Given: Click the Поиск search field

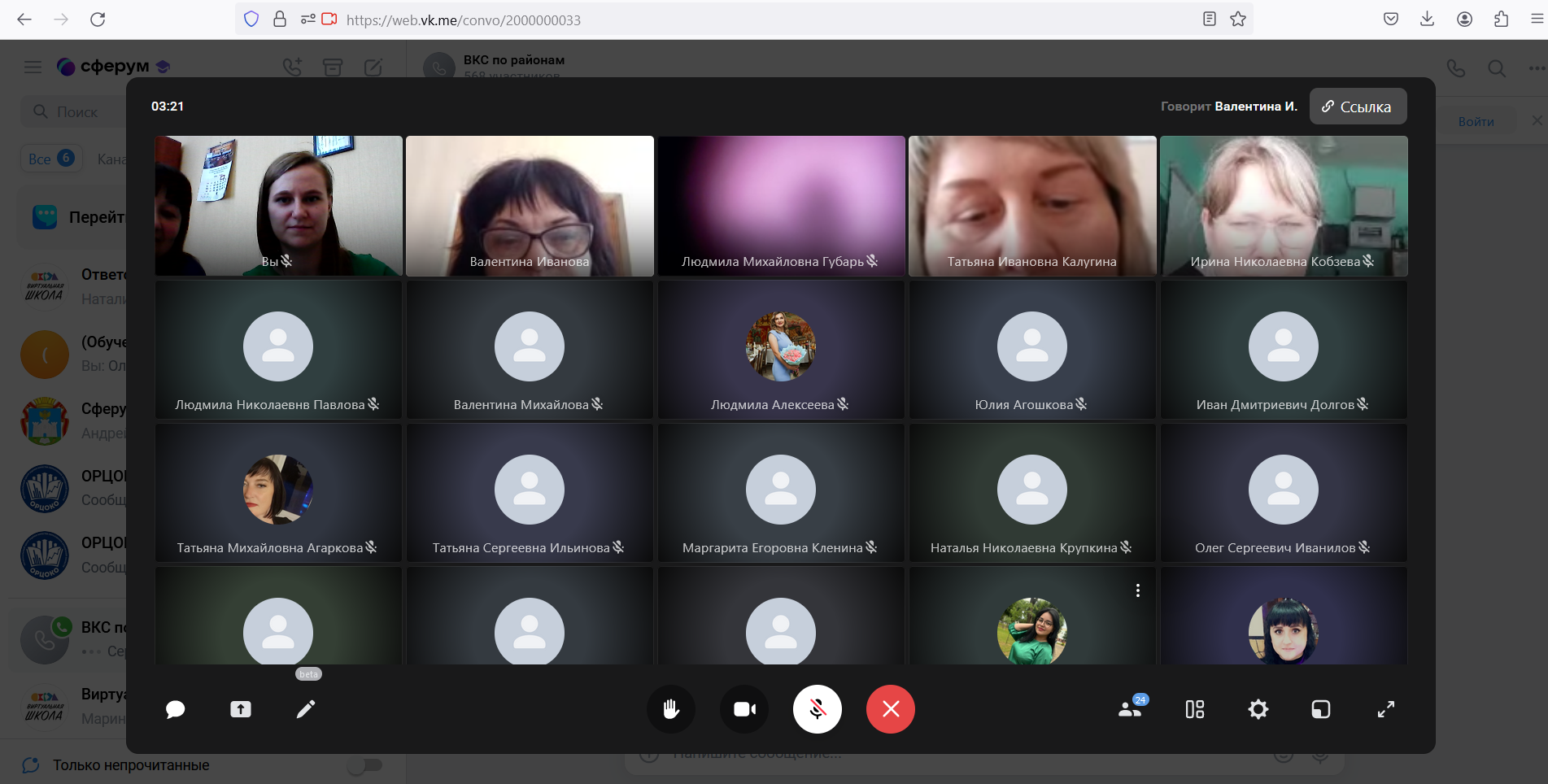Looking at the screenshot, I should coord(77,112).
